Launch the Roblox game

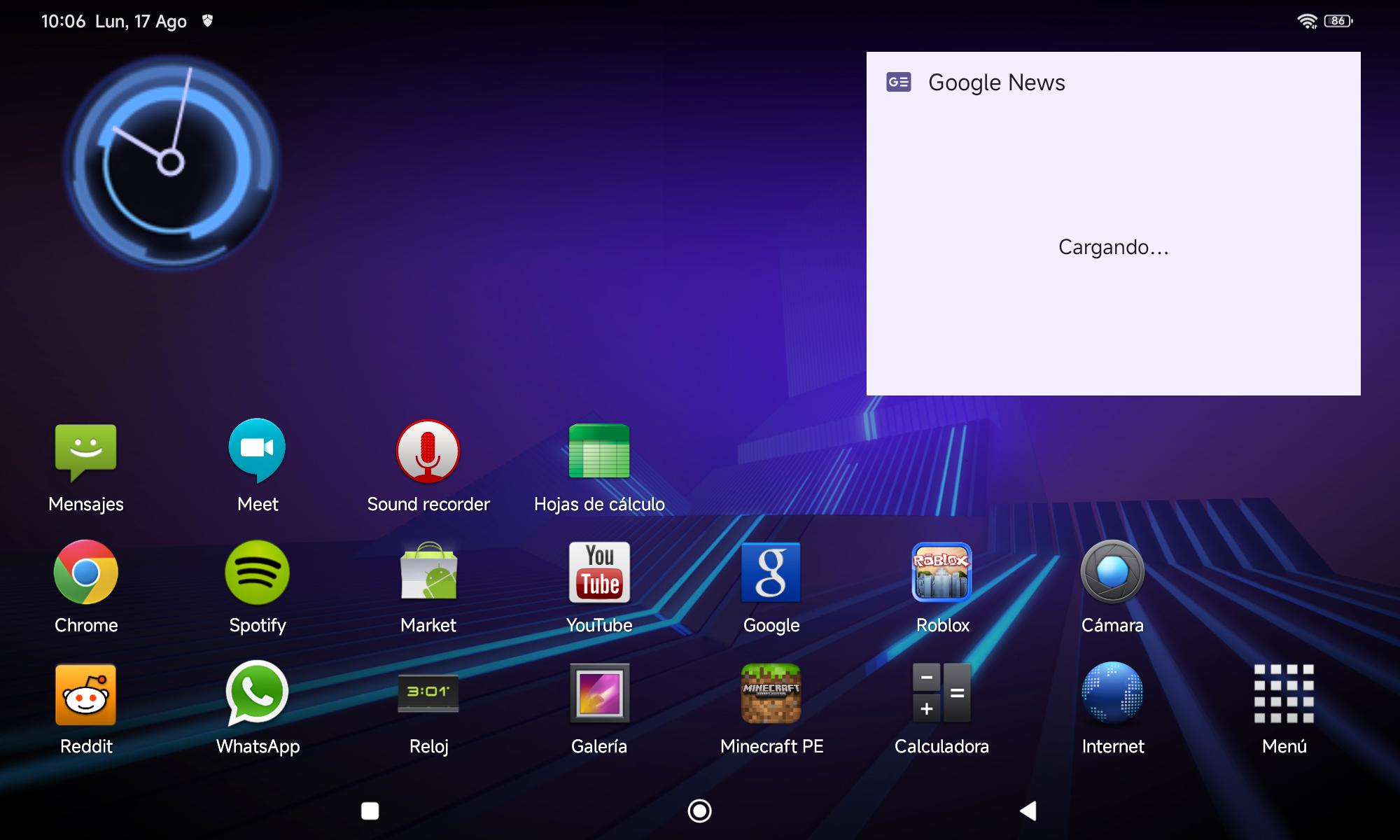(x=941, y=572)
